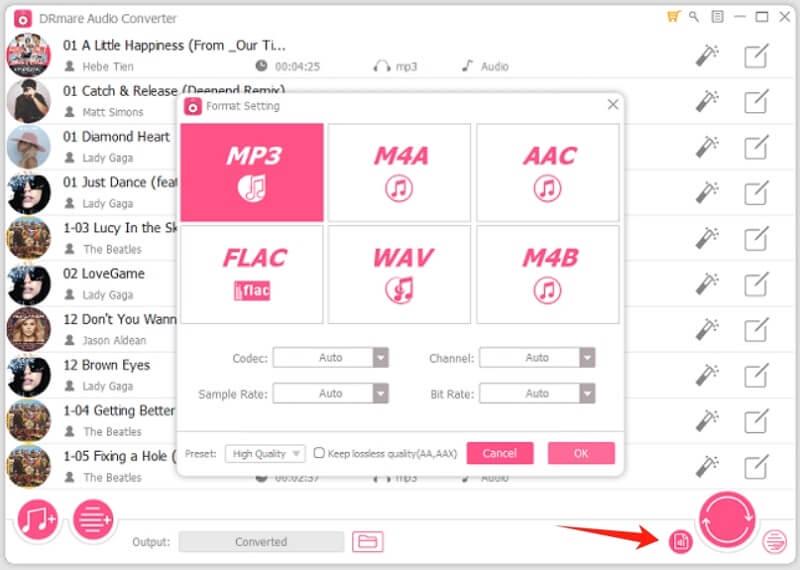Edit tags for 02 LoveGame track
Image resolution: width=800 pixels, height=570 pixels.
click(x=756, y=284)
